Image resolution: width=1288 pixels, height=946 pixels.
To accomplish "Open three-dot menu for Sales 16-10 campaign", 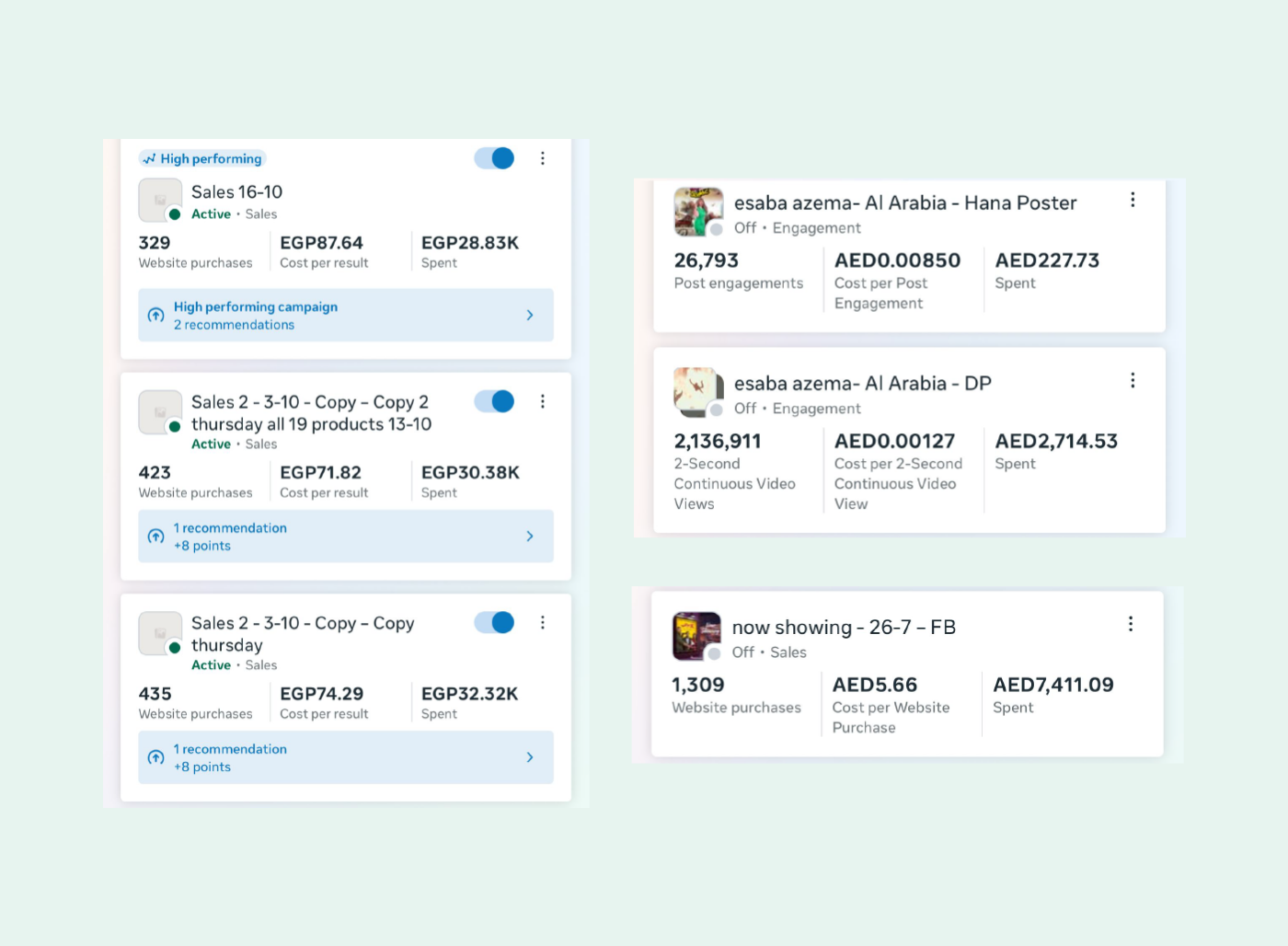I will click(543, 158).
